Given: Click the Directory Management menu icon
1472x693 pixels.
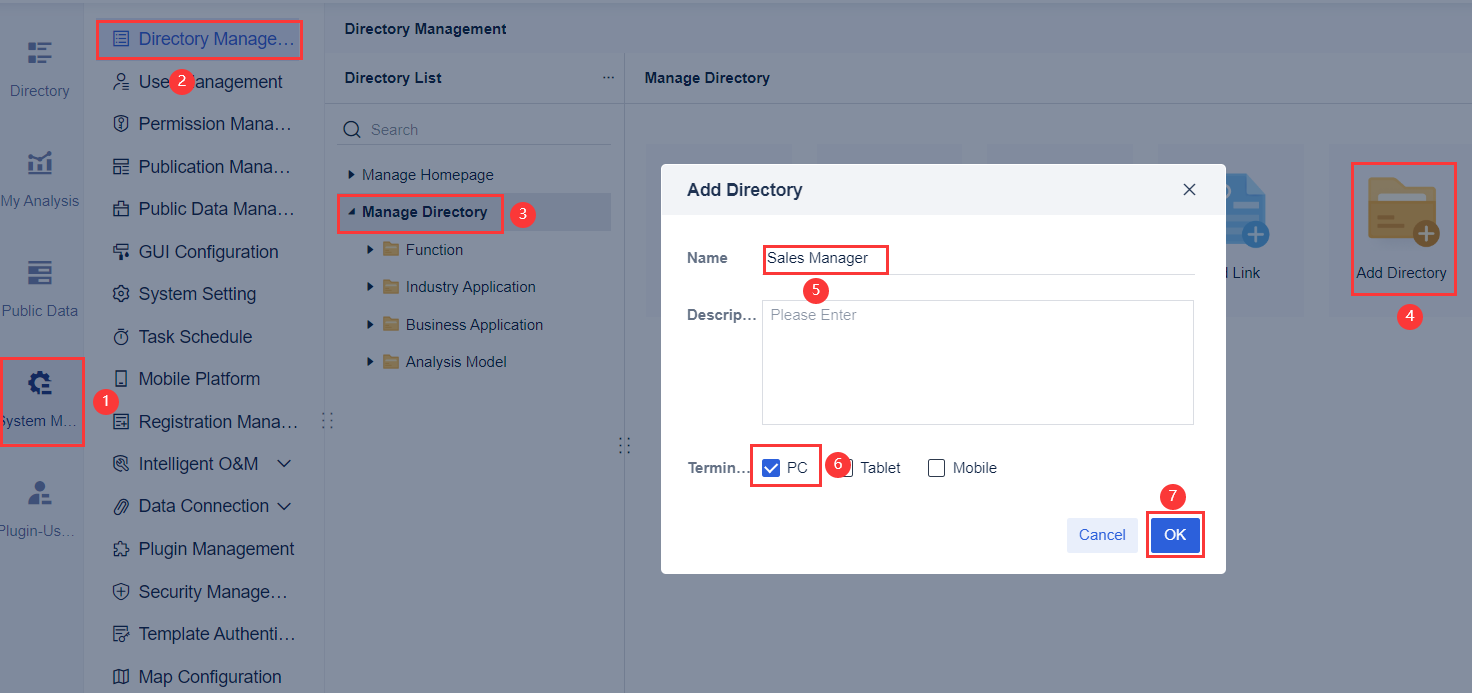Looking at the screenshot, I should click(x=121, y=39).
